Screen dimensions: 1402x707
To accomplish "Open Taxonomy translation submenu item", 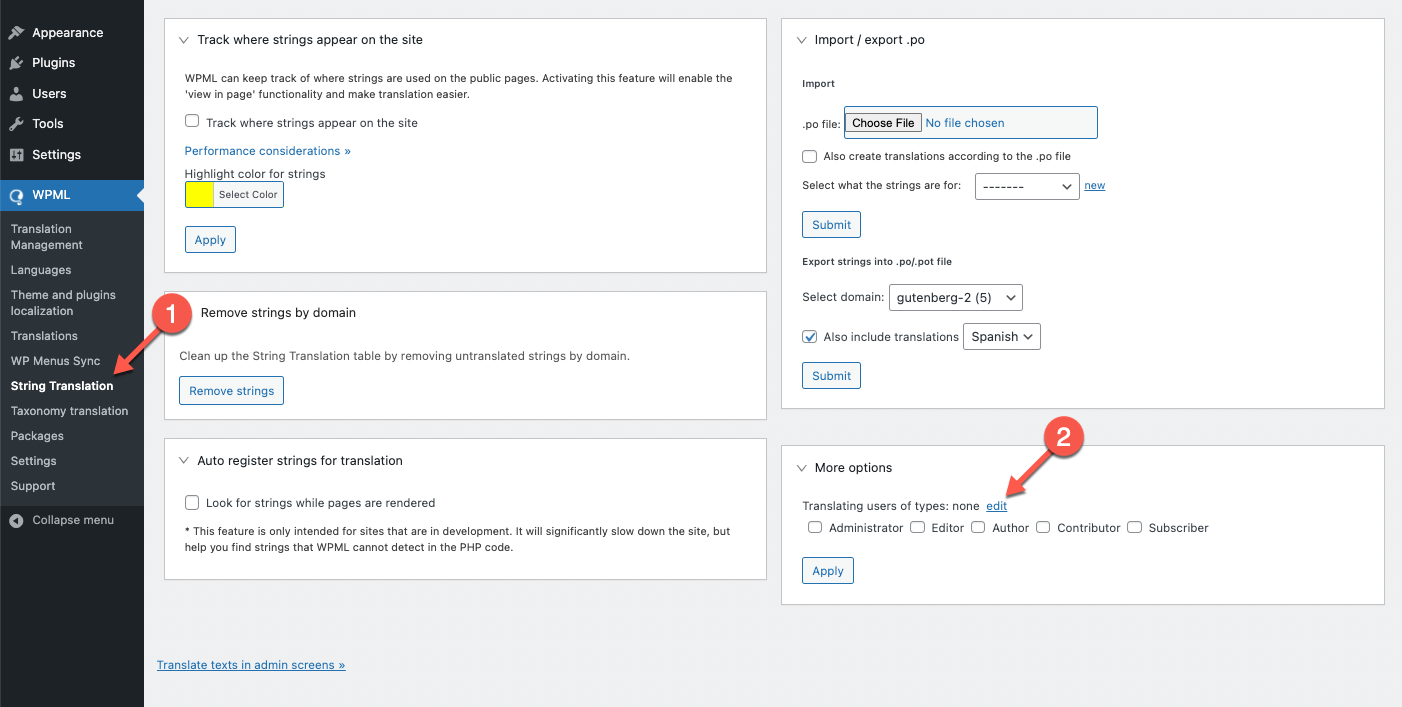I will coord(70,411).
